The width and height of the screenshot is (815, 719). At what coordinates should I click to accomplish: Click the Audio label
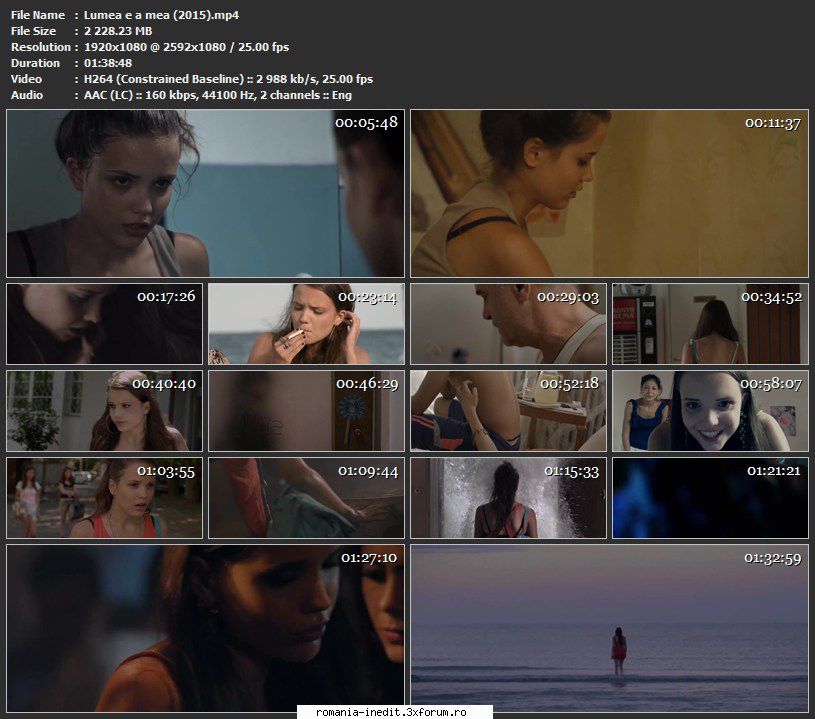click(27, 96)
